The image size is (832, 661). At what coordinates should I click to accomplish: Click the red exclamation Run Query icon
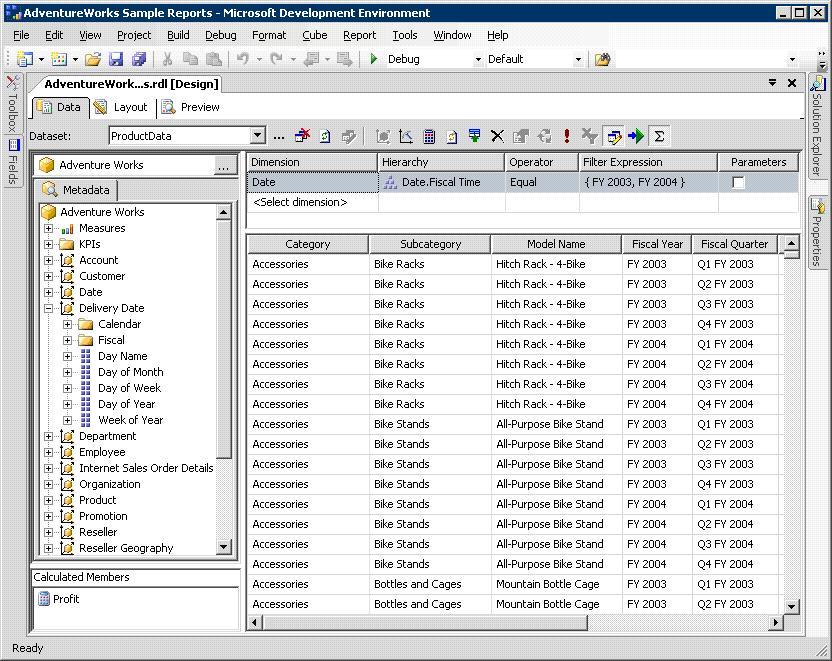click(567, 137)
